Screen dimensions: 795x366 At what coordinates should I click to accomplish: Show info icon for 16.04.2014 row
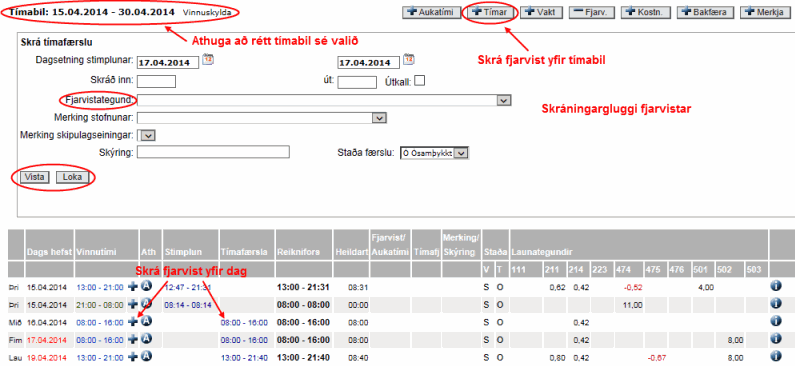(x=775, y=321)
